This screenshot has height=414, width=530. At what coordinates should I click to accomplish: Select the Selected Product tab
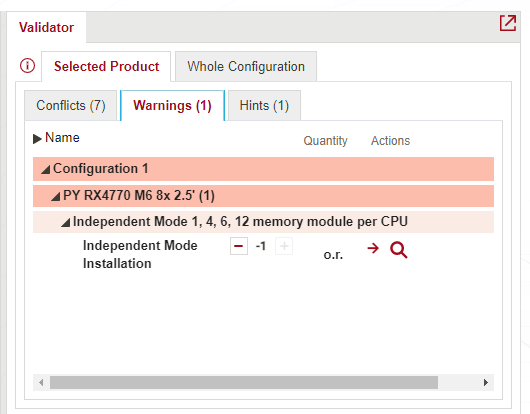106,67
